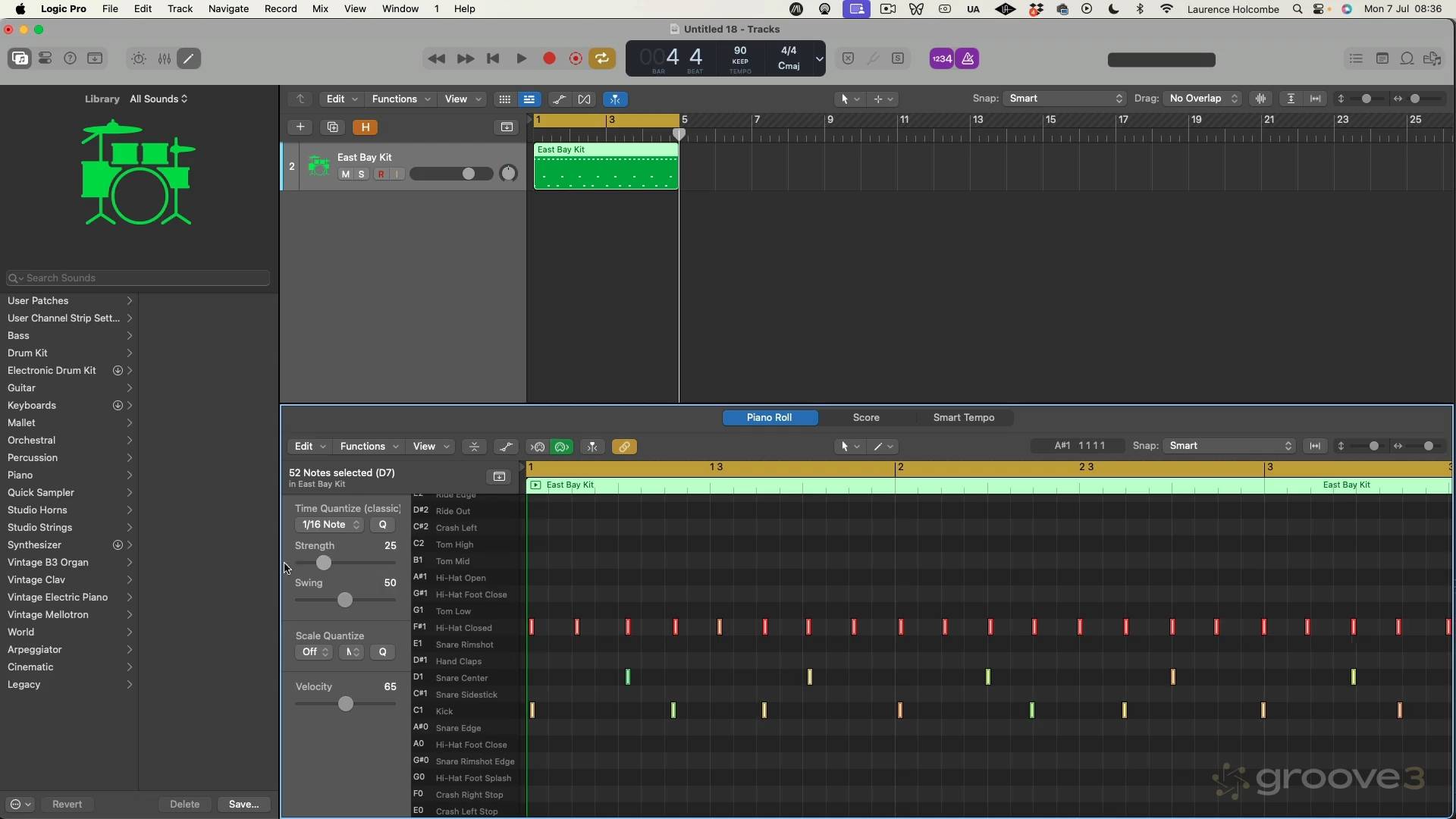Click the Piano Roll Catch playhead button
The image size is (1456, 819).
coord(592,447)
